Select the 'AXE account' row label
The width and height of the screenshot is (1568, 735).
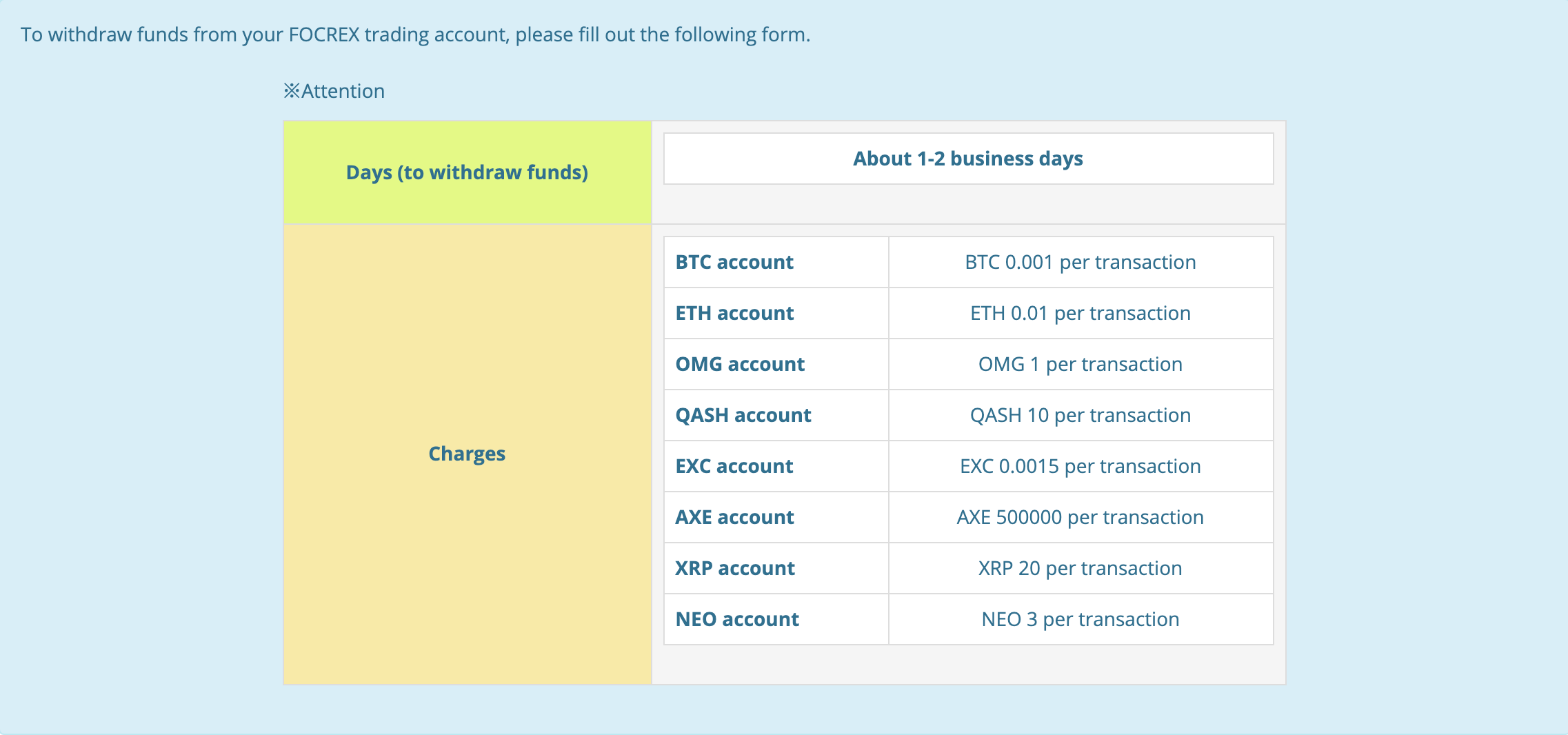point(734,517)
